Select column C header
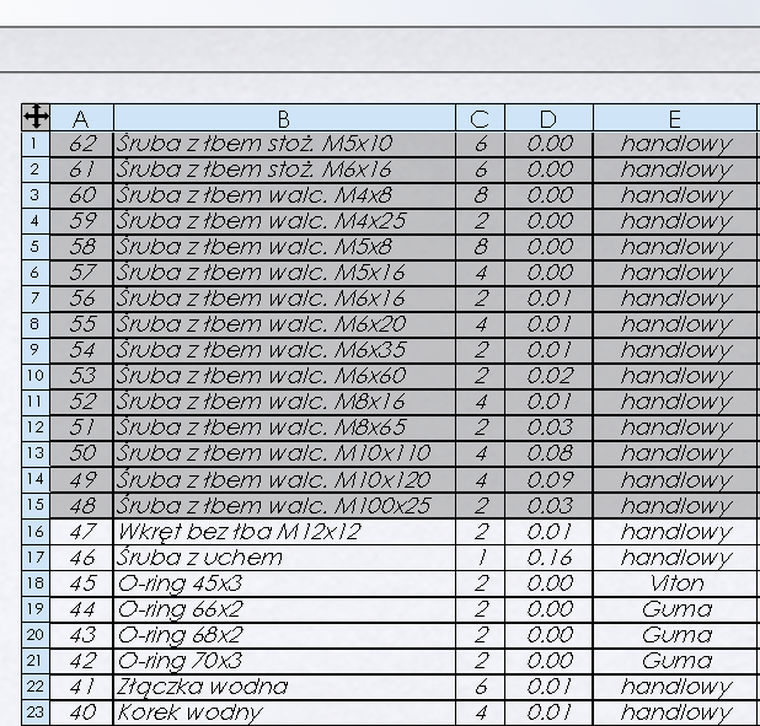760x726 pixels. [x=480, y=118]
